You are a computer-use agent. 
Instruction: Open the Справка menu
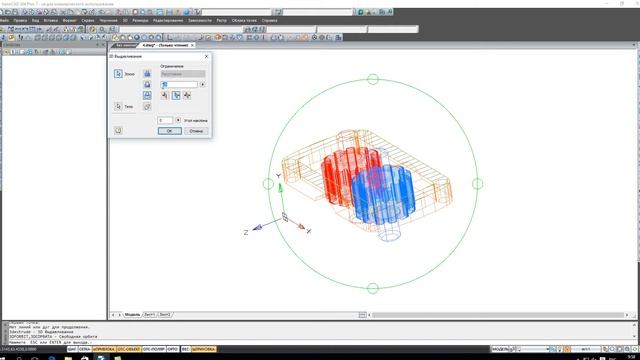point(269,20)
